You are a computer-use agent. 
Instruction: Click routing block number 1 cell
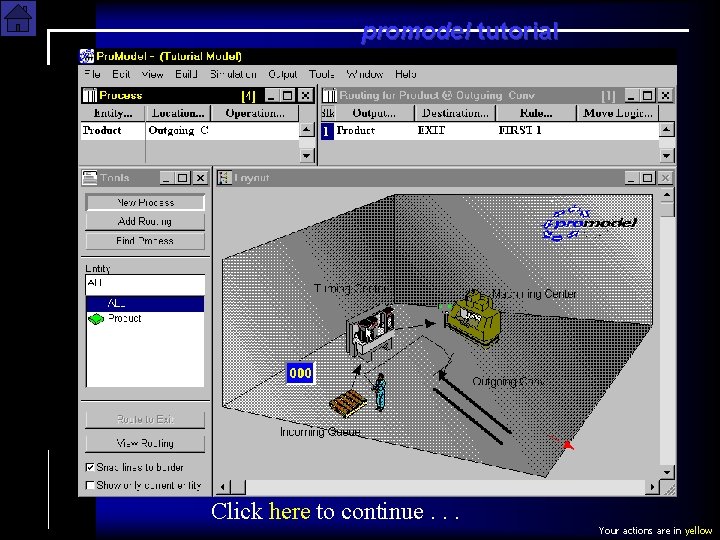point(327,131)
